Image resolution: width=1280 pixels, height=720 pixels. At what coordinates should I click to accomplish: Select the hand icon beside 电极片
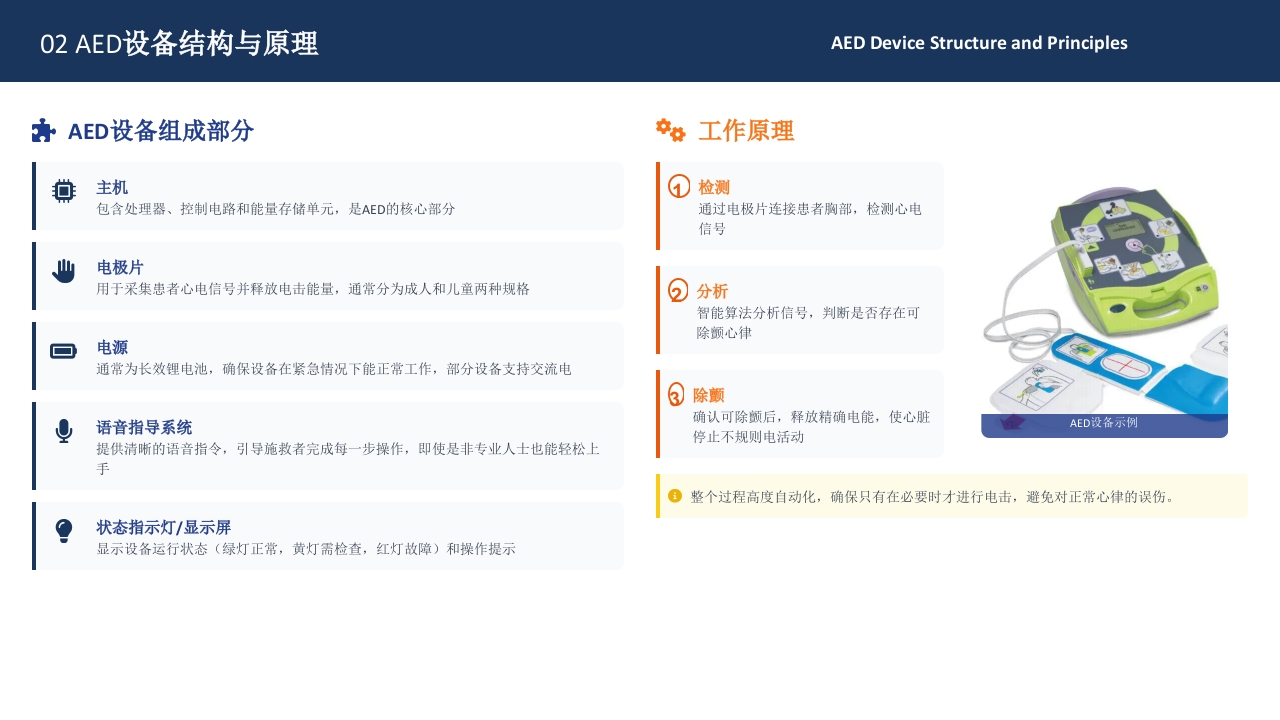pyautogui.click(x=63, y=270)
